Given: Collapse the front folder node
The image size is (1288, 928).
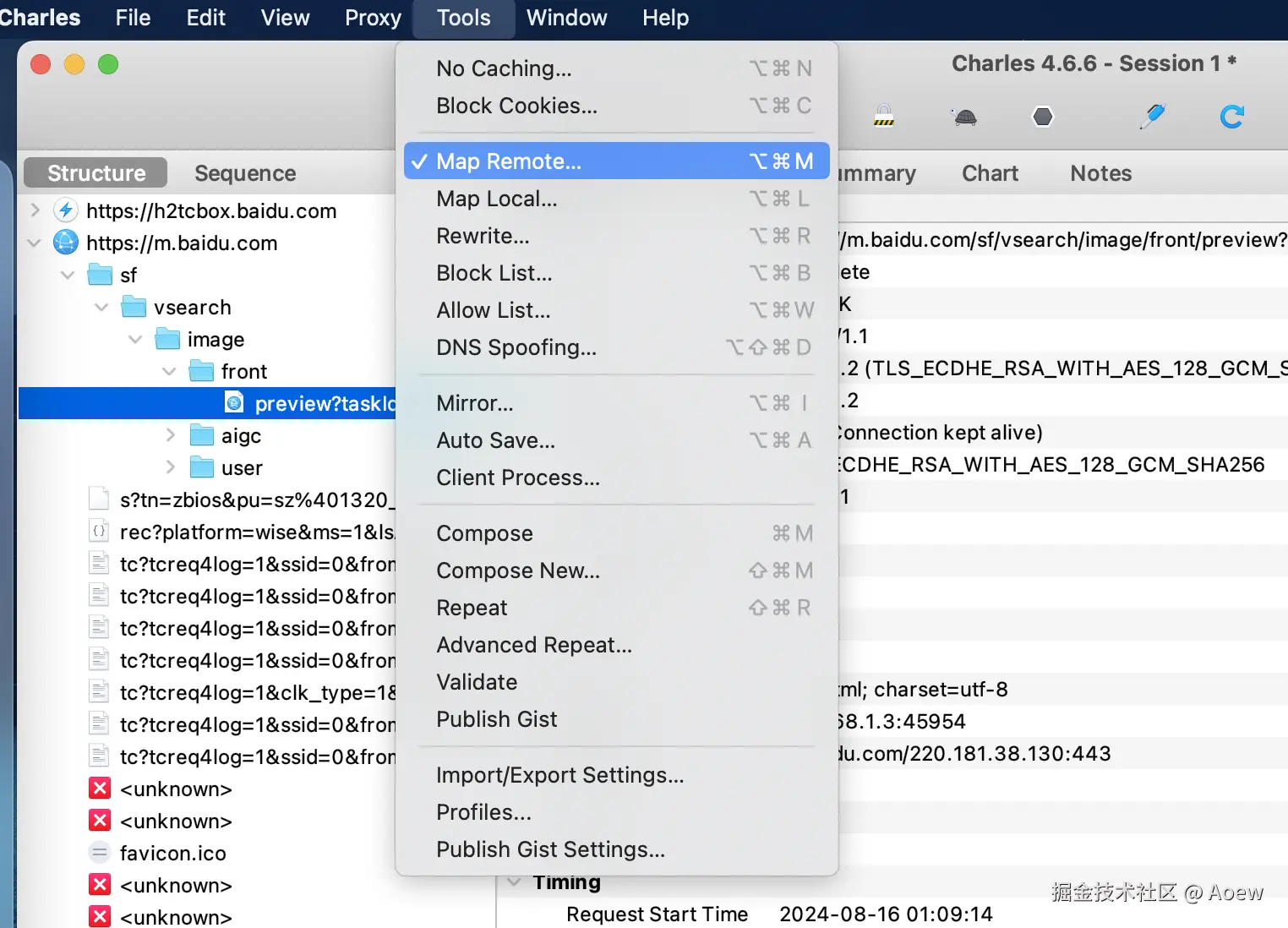Looking at the screenshot, I should [x=169, y=371].
